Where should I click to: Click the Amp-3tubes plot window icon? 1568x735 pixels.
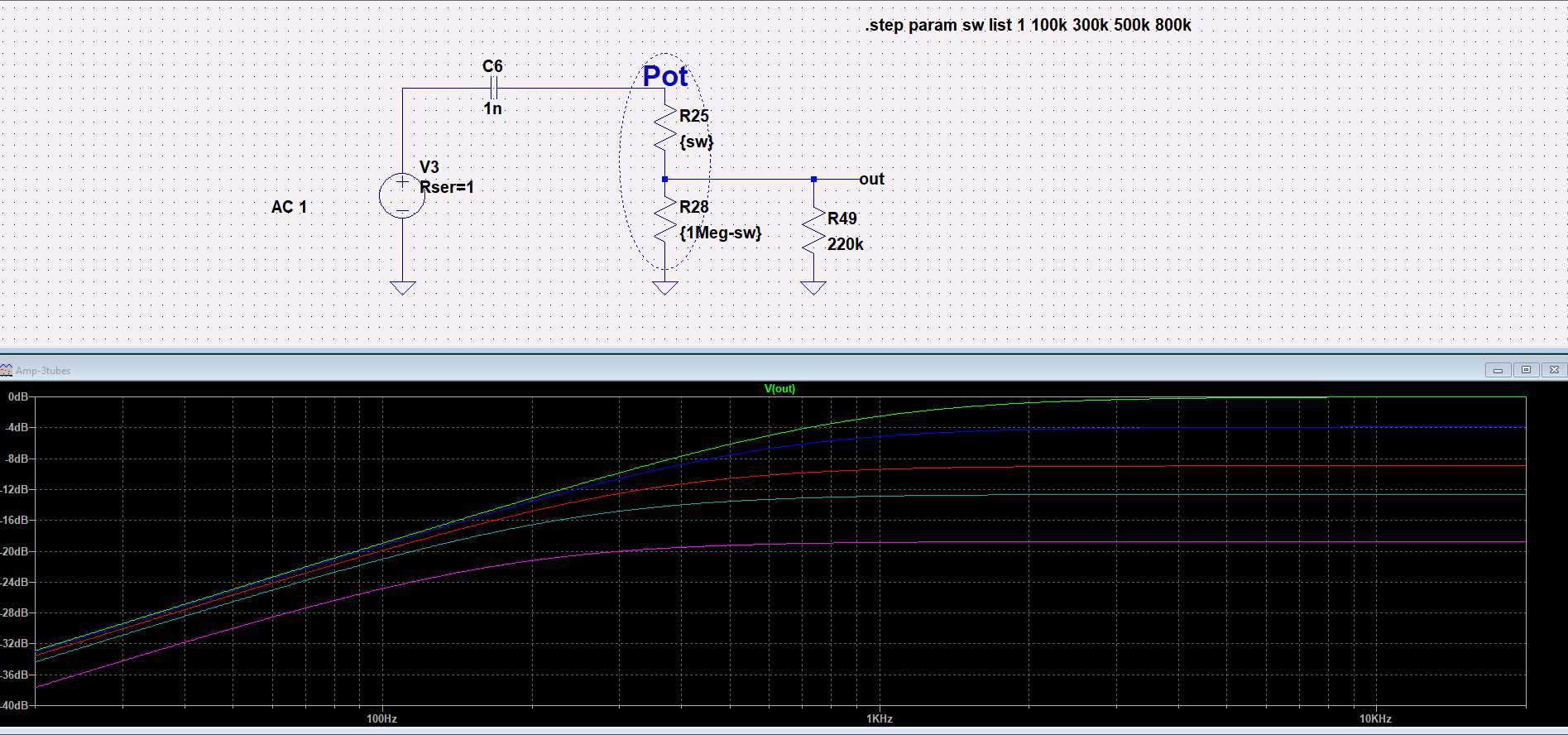point(7,370)
